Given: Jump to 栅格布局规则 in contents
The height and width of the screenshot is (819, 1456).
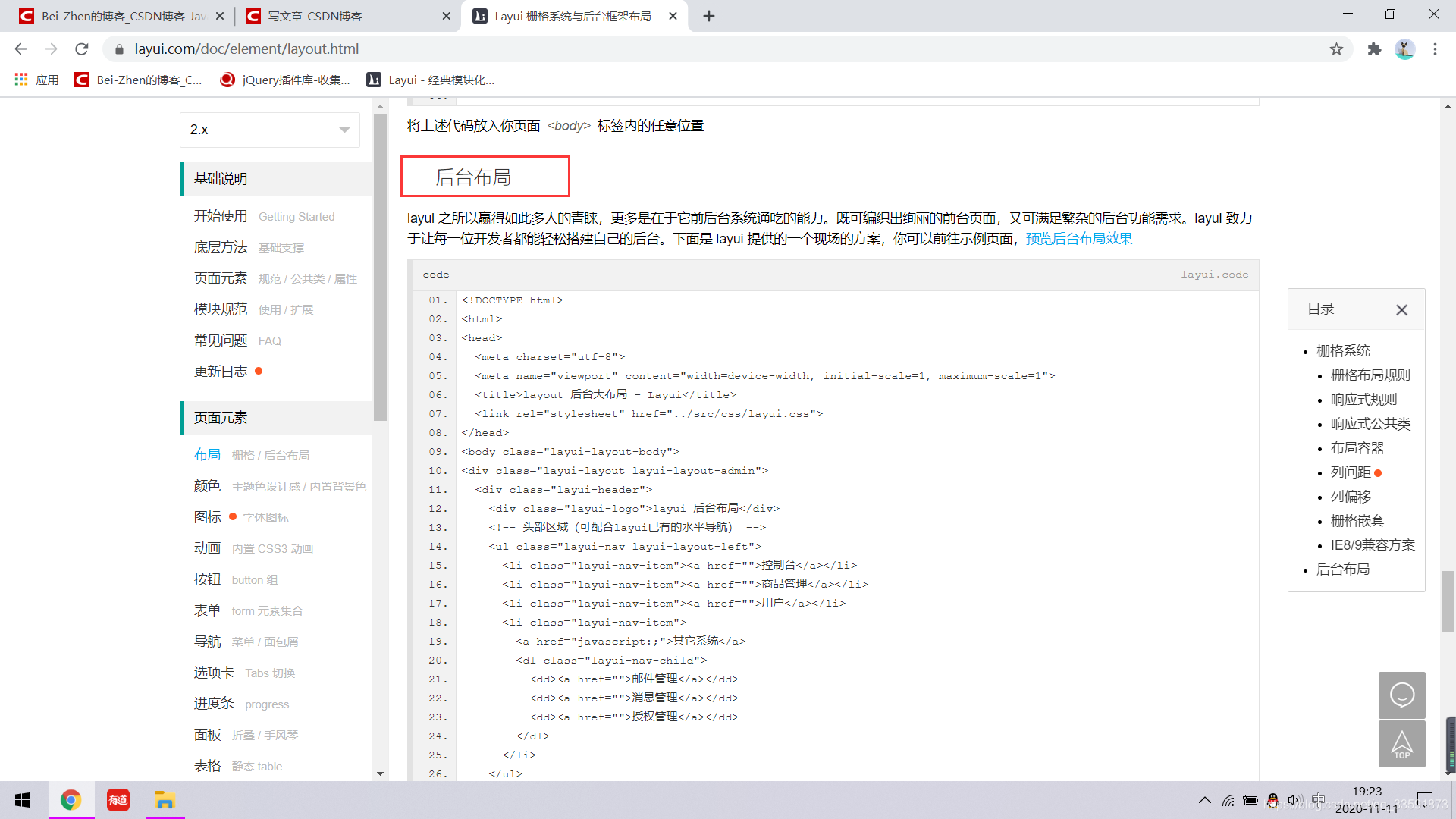Looking at the screenshot, I should point(1370,375).
